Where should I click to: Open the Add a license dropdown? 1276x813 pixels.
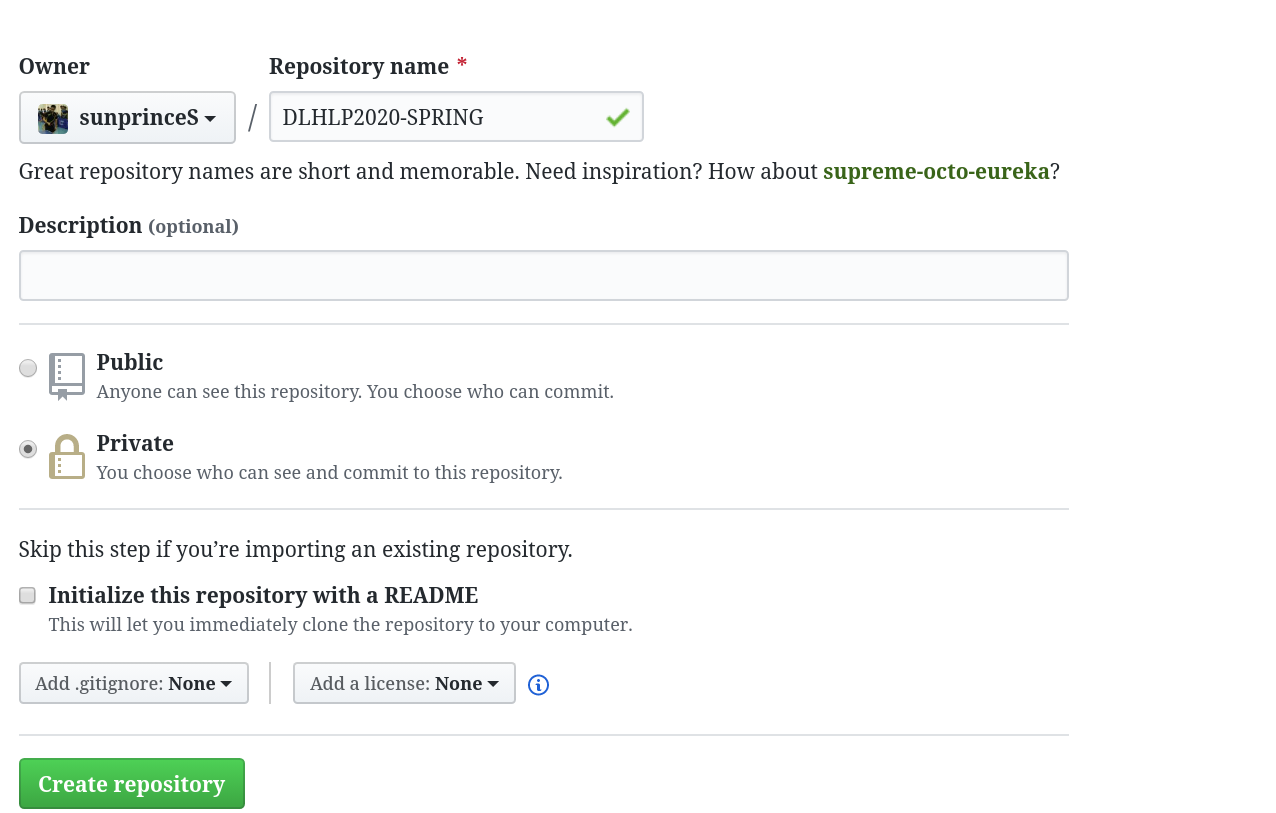(404, 683)
